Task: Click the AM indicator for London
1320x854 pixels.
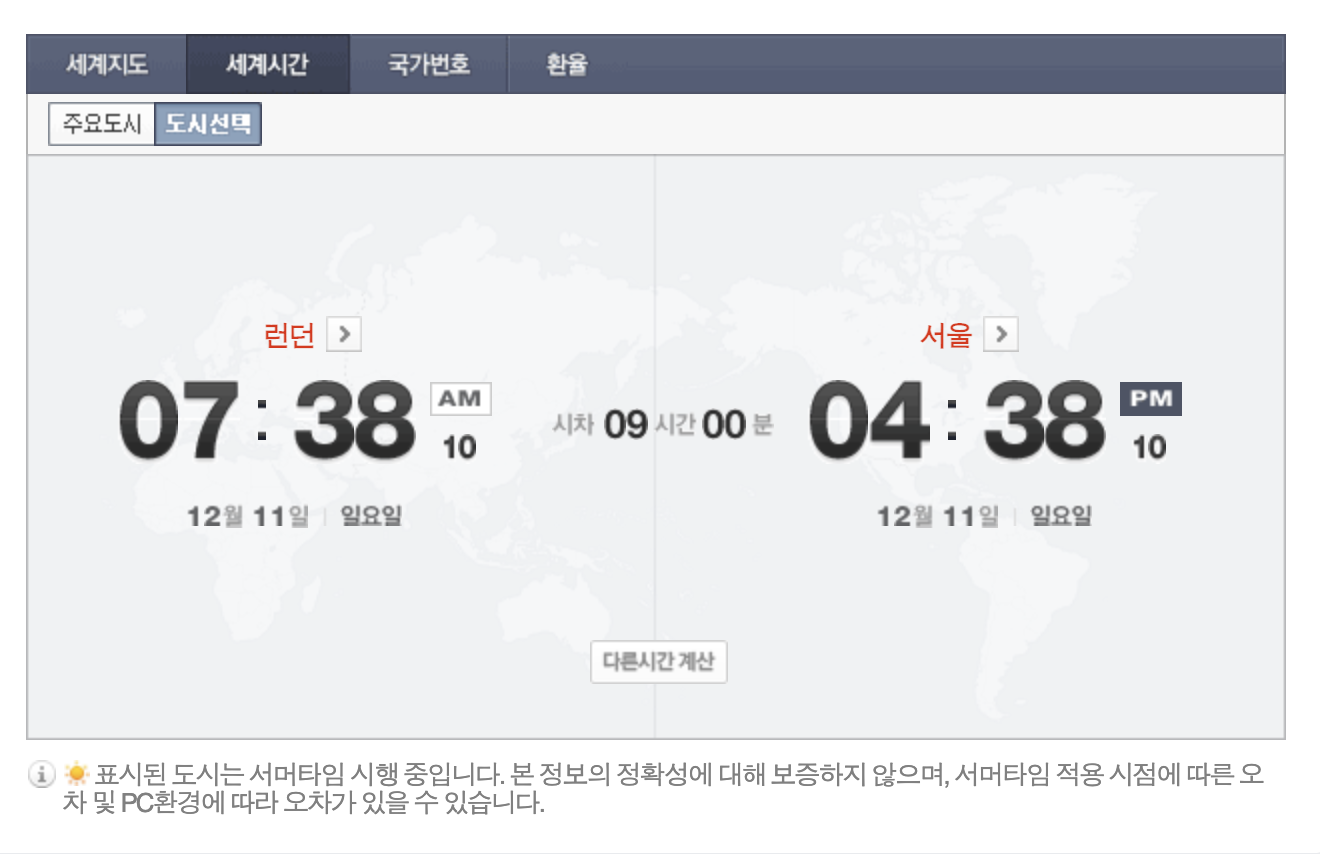Action: (460, 399)
